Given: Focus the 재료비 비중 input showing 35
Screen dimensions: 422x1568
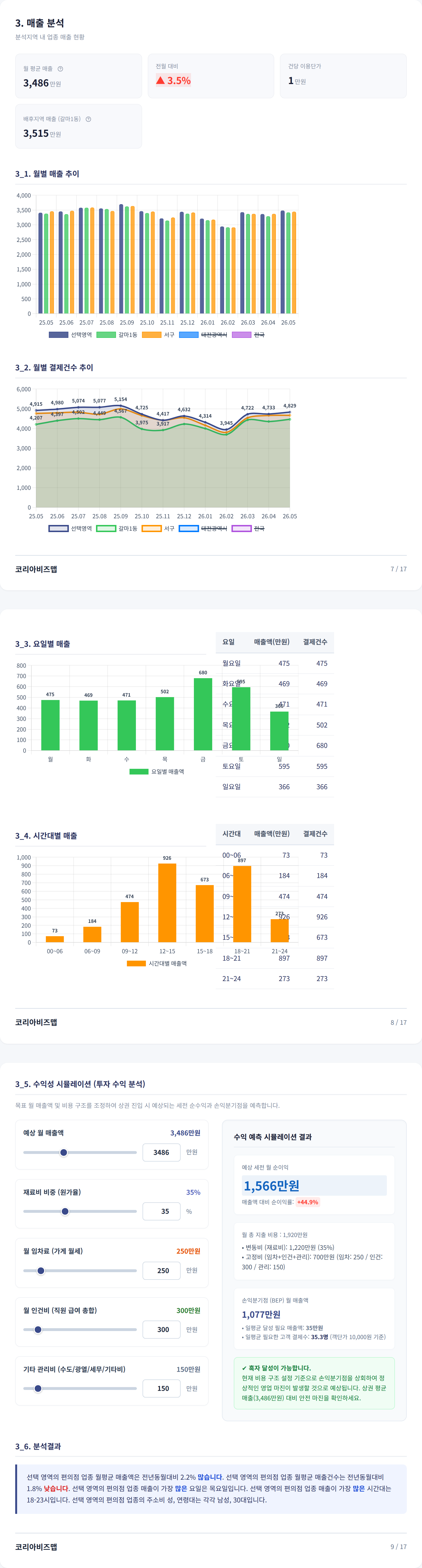Looking at the screenshot, I should point(161,1211).
